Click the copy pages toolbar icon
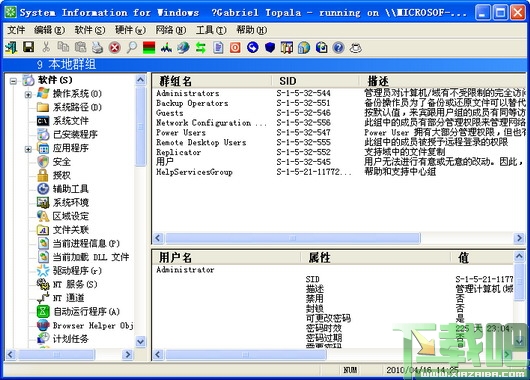Viewport: 530px width, 380px height. [x=63, y=47]
